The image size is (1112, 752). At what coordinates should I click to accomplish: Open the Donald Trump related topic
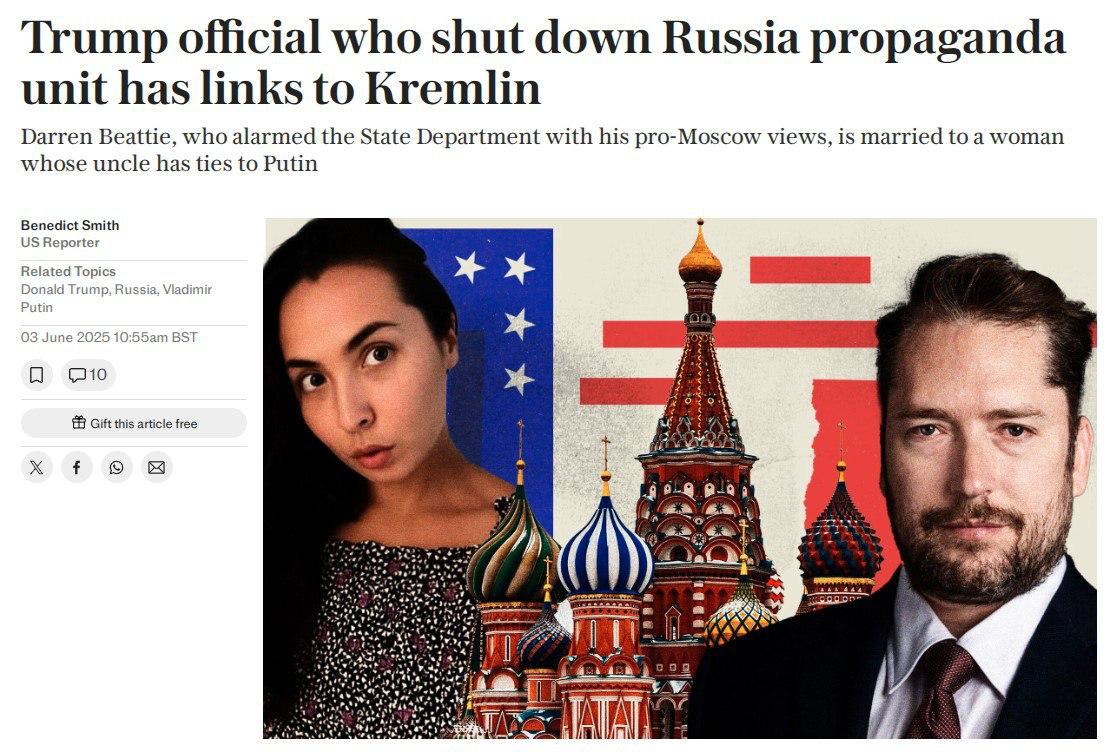65,289
